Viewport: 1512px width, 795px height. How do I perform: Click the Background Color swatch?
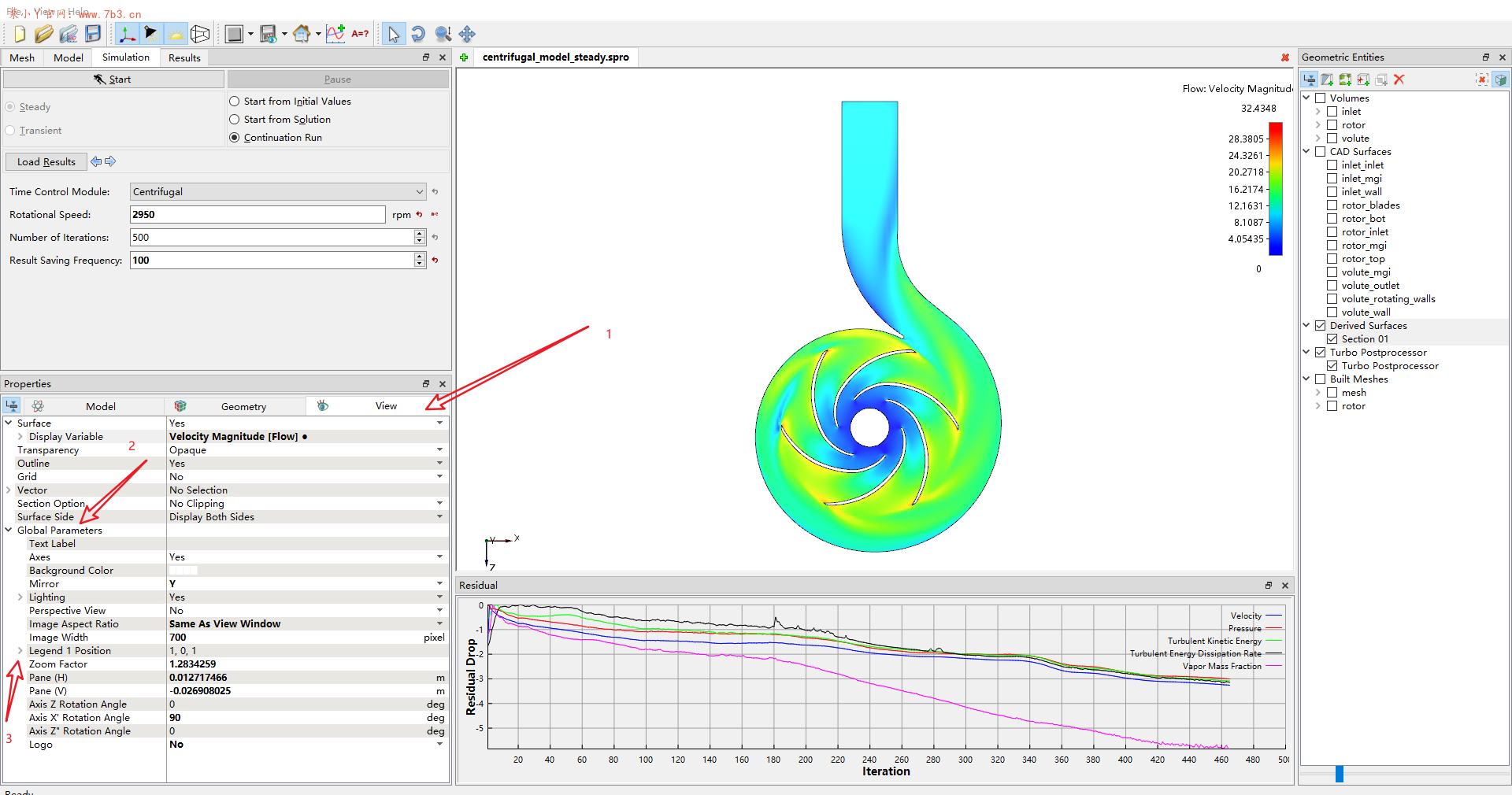coord(183,571)
